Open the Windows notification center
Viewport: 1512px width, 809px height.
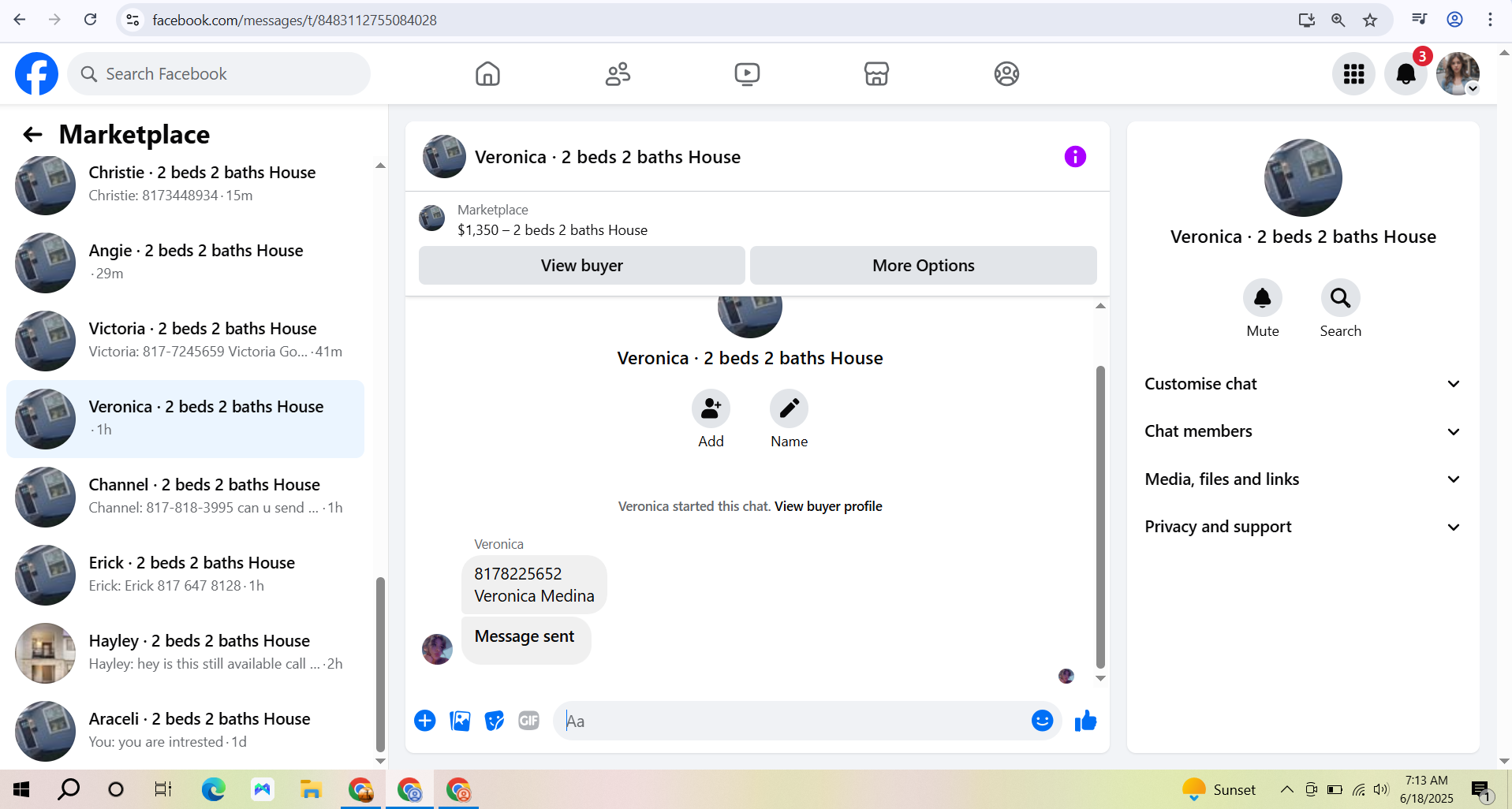tap(1480, 789)
